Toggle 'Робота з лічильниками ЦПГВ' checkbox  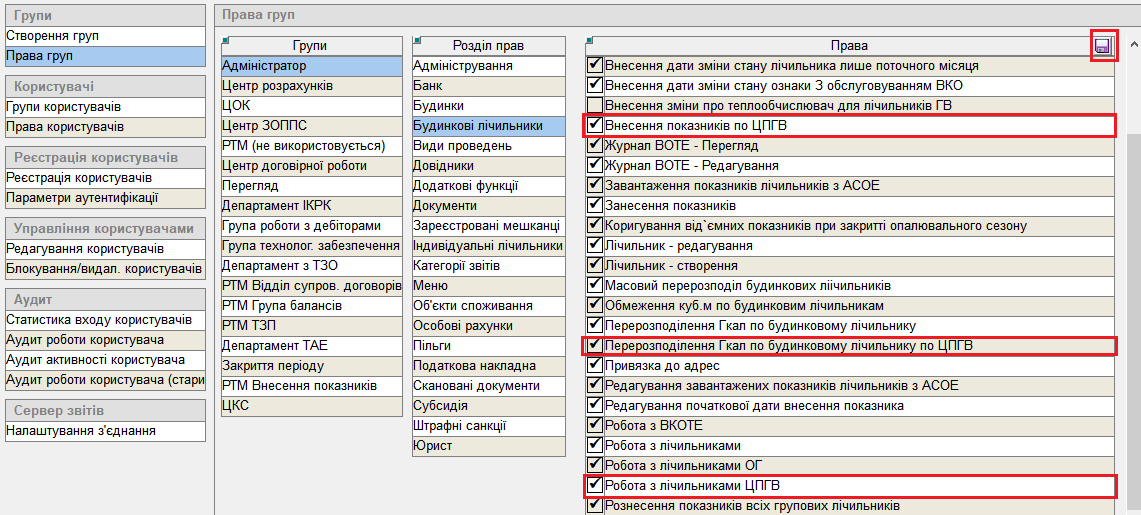pyautogui.click(x=595, y=486)
